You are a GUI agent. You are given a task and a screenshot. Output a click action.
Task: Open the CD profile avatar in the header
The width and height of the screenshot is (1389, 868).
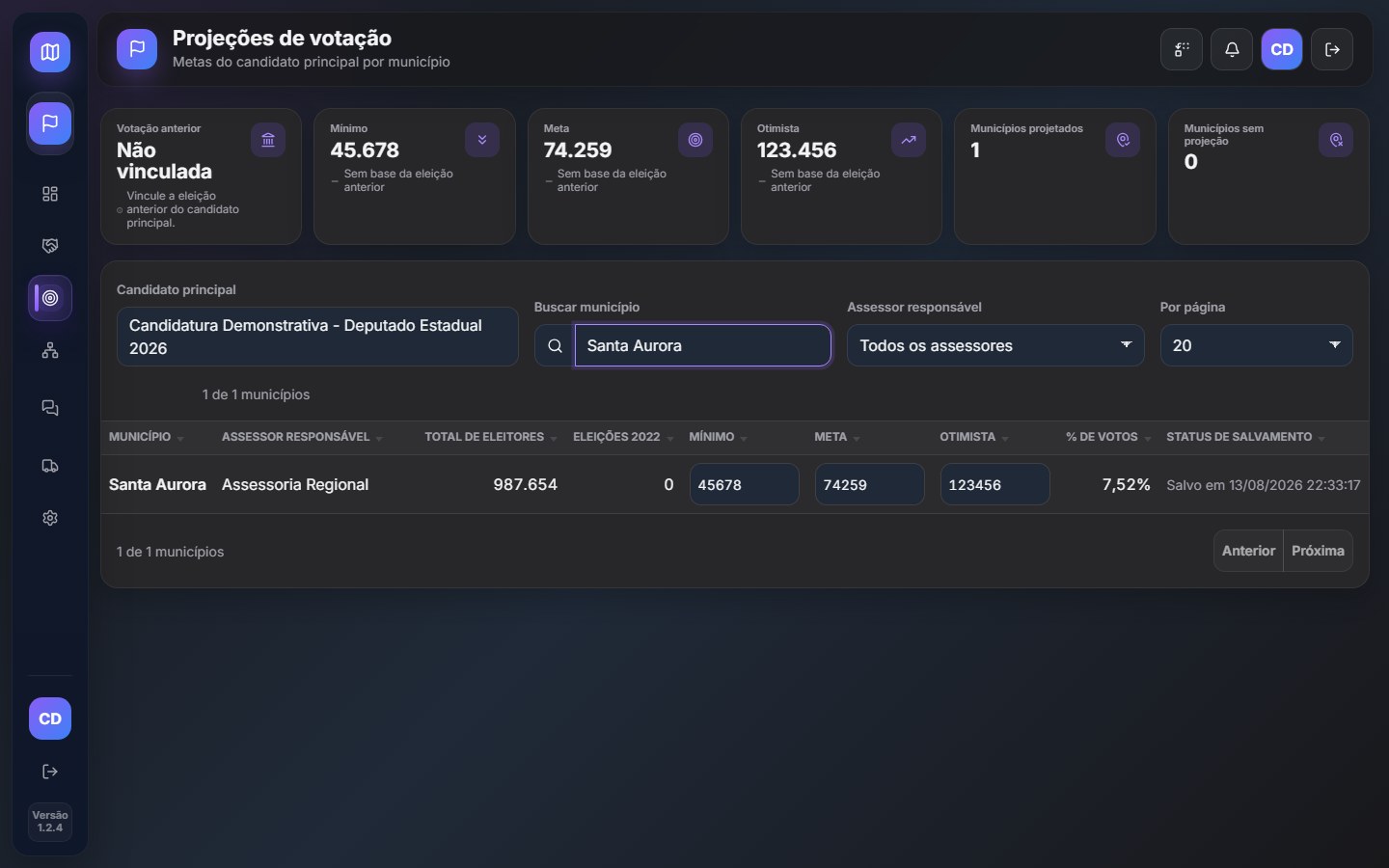(1282, 49)
